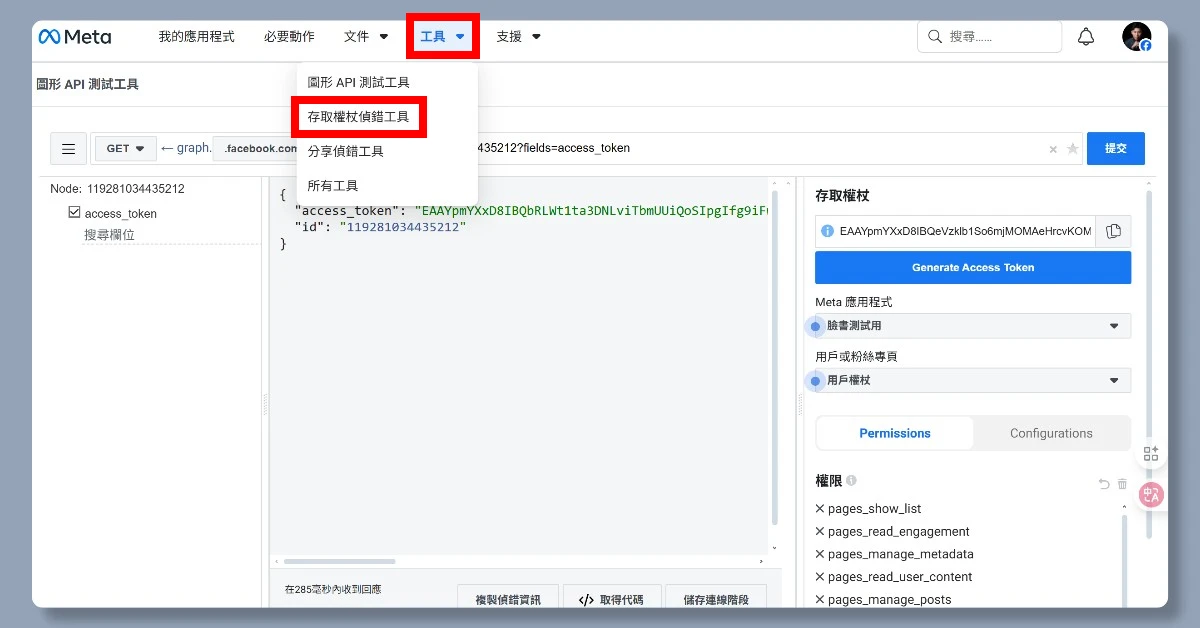Click the access token text field
Viewport: 1200px width, 628px height.
[955, 231]
